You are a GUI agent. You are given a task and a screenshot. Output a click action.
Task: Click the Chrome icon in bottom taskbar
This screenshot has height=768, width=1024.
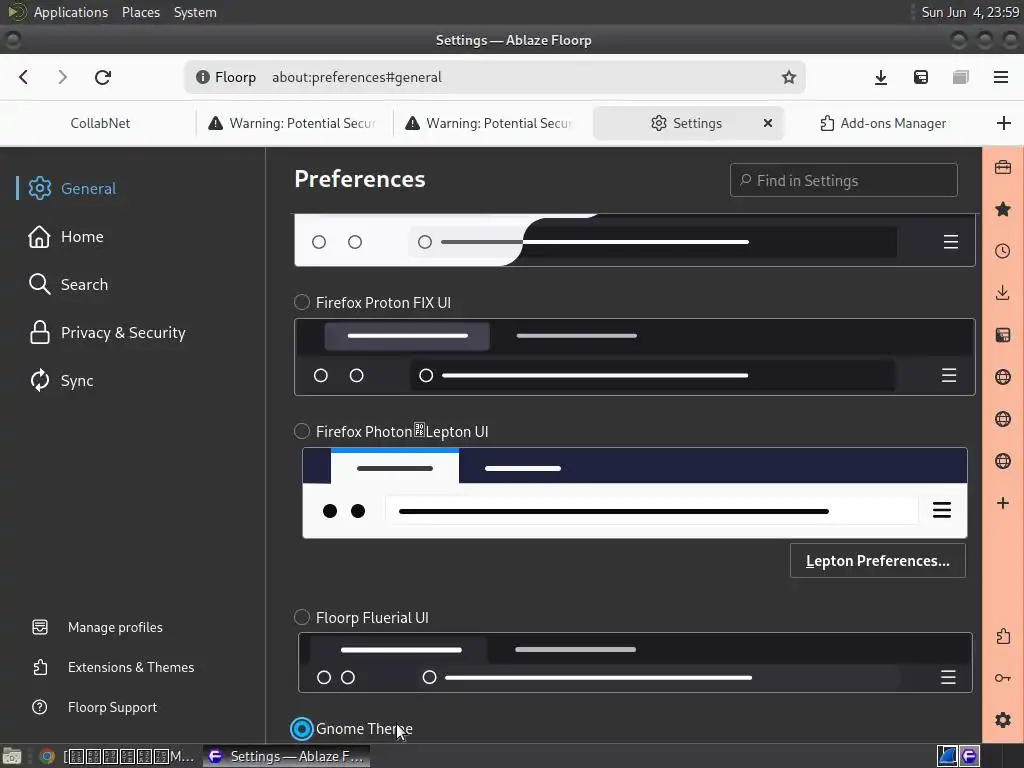pyautogui.click(x=46, y=756)
